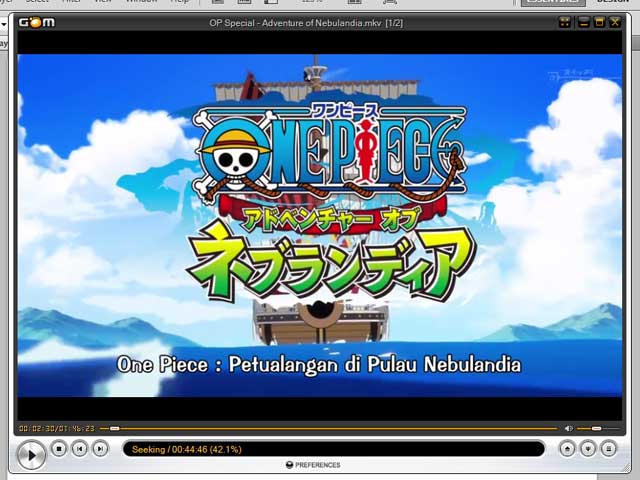Skip to the previous file in playlist
This screenshot has height=480, width=640.
pyautogui.click(x=80, y=449)
